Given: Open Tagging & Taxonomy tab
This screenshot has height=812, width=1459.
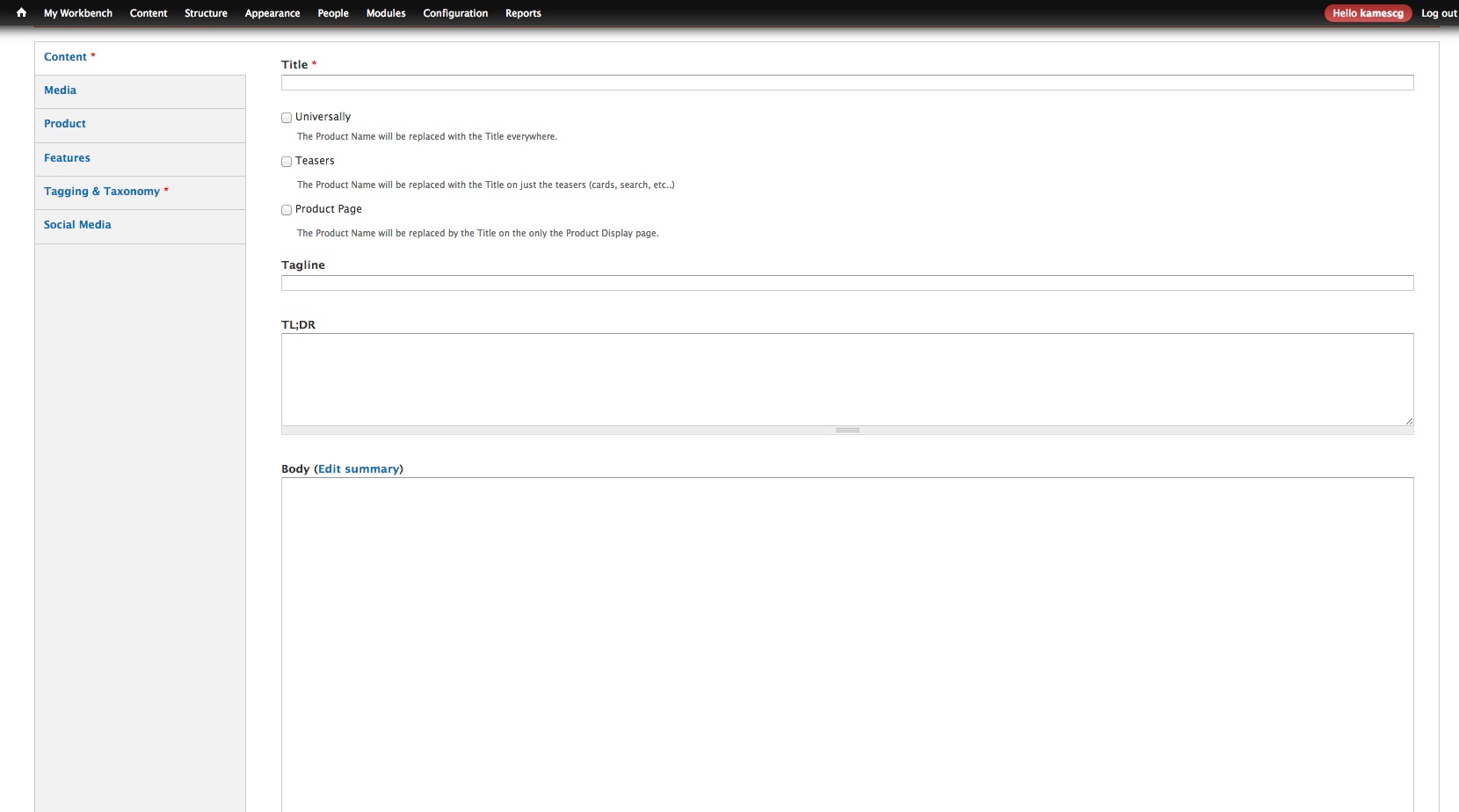Looking at the screenshot, I should coord(141,192).
